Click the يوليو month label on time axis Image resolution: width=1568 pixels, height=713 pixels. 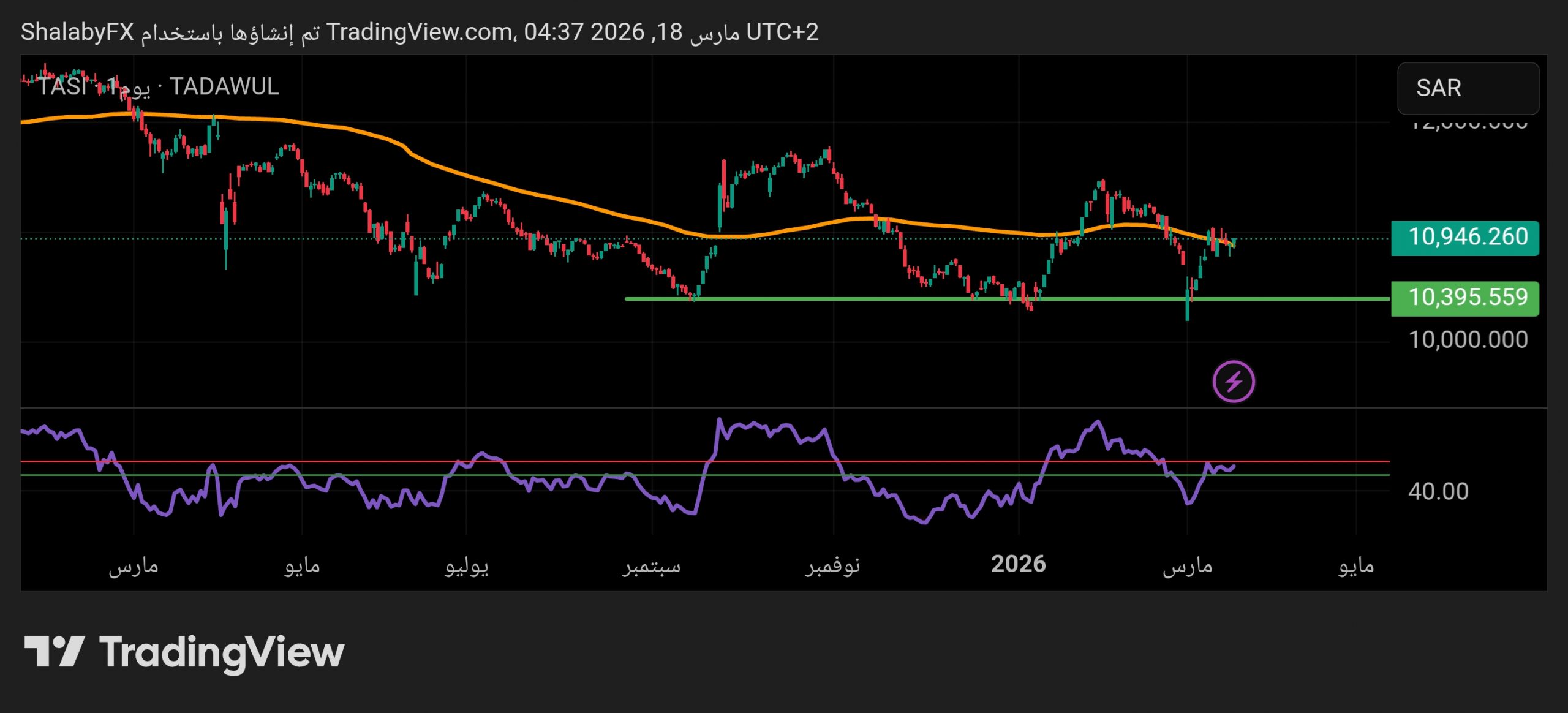(467, 565)
